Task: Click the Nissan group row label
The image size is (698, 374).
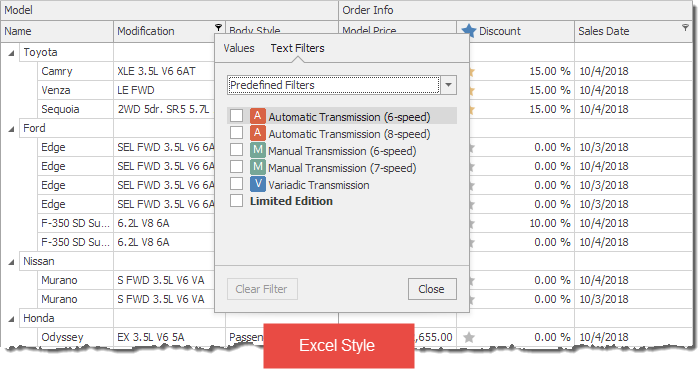Action: click(39, 261)
